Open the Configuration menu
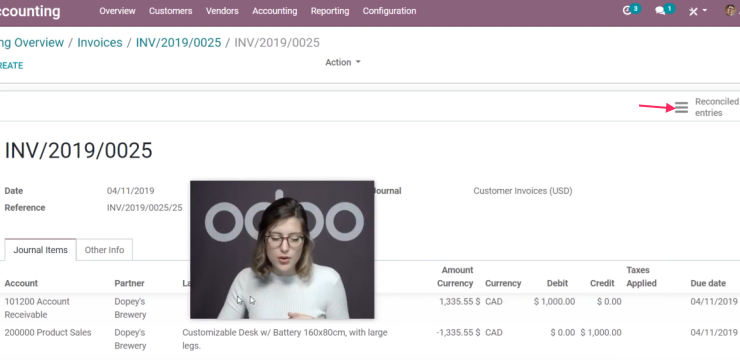 pos(389,11)
